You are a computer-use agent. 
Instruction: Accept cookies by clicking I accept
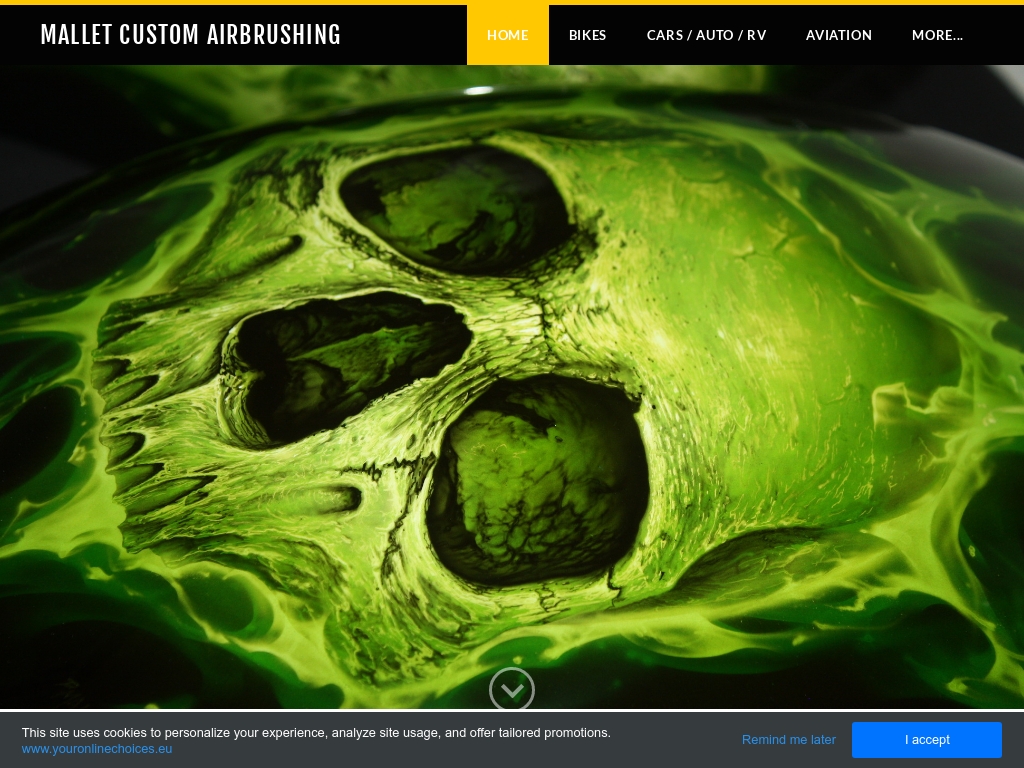tap(927, 740)
